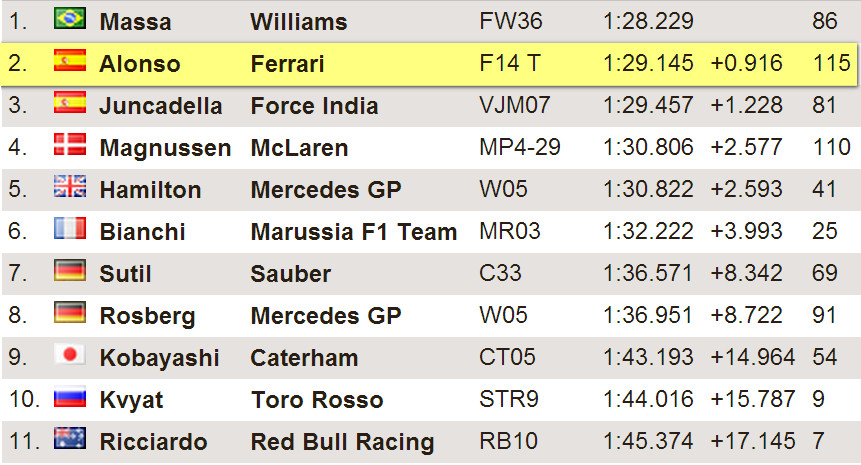Click the British flag next to Hamilton
This screenshot has width=861, height=465.
point(70,186)
